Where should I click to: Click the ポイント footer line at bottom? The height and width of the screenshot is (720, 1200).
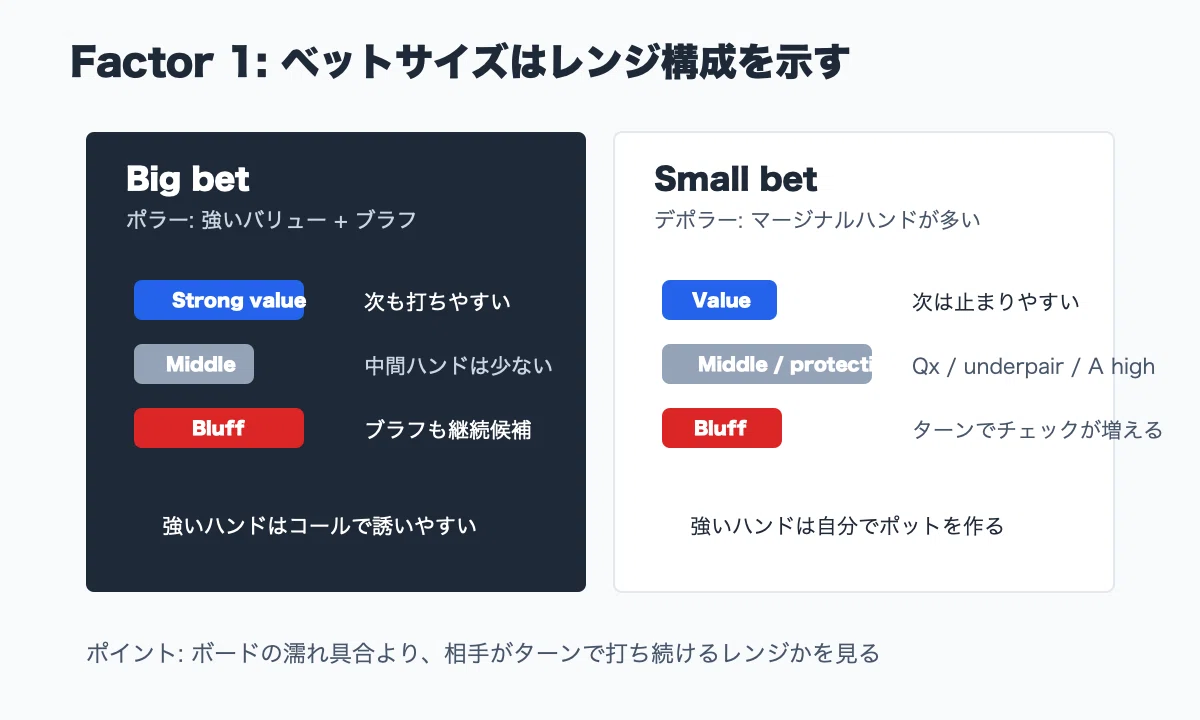[x=483, y=654]
